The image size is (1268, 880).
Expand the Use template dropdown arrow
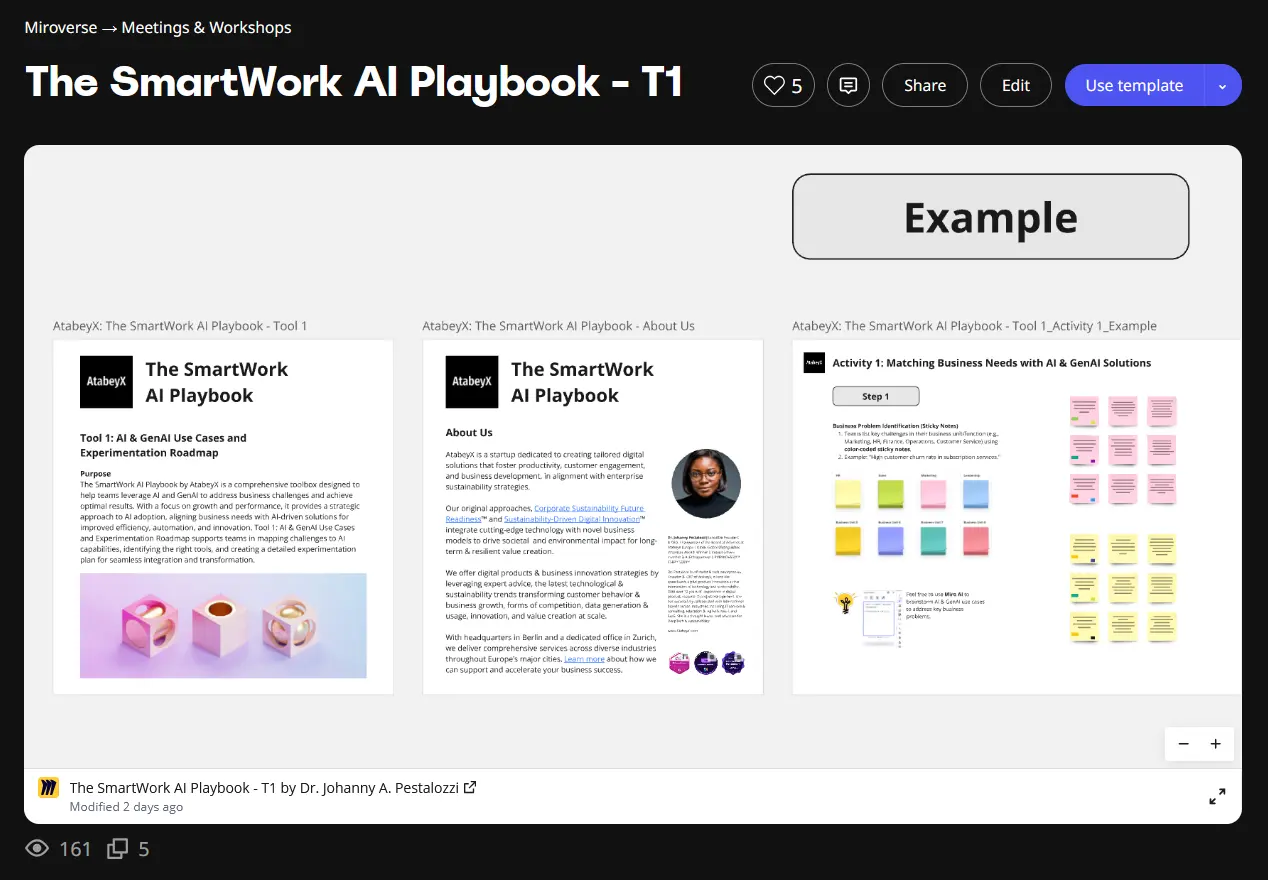(x=1223, y=86)
